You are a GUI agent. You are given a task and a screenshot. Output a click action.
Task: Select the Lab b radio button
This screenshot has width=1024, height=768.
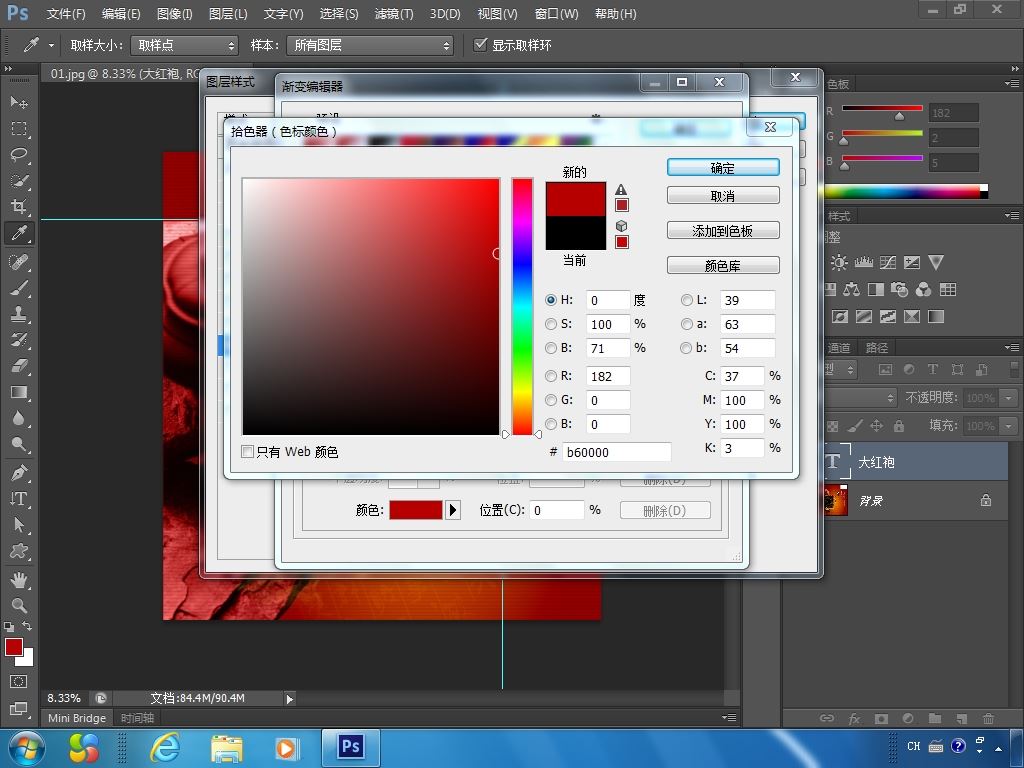(x=686, y=348)
